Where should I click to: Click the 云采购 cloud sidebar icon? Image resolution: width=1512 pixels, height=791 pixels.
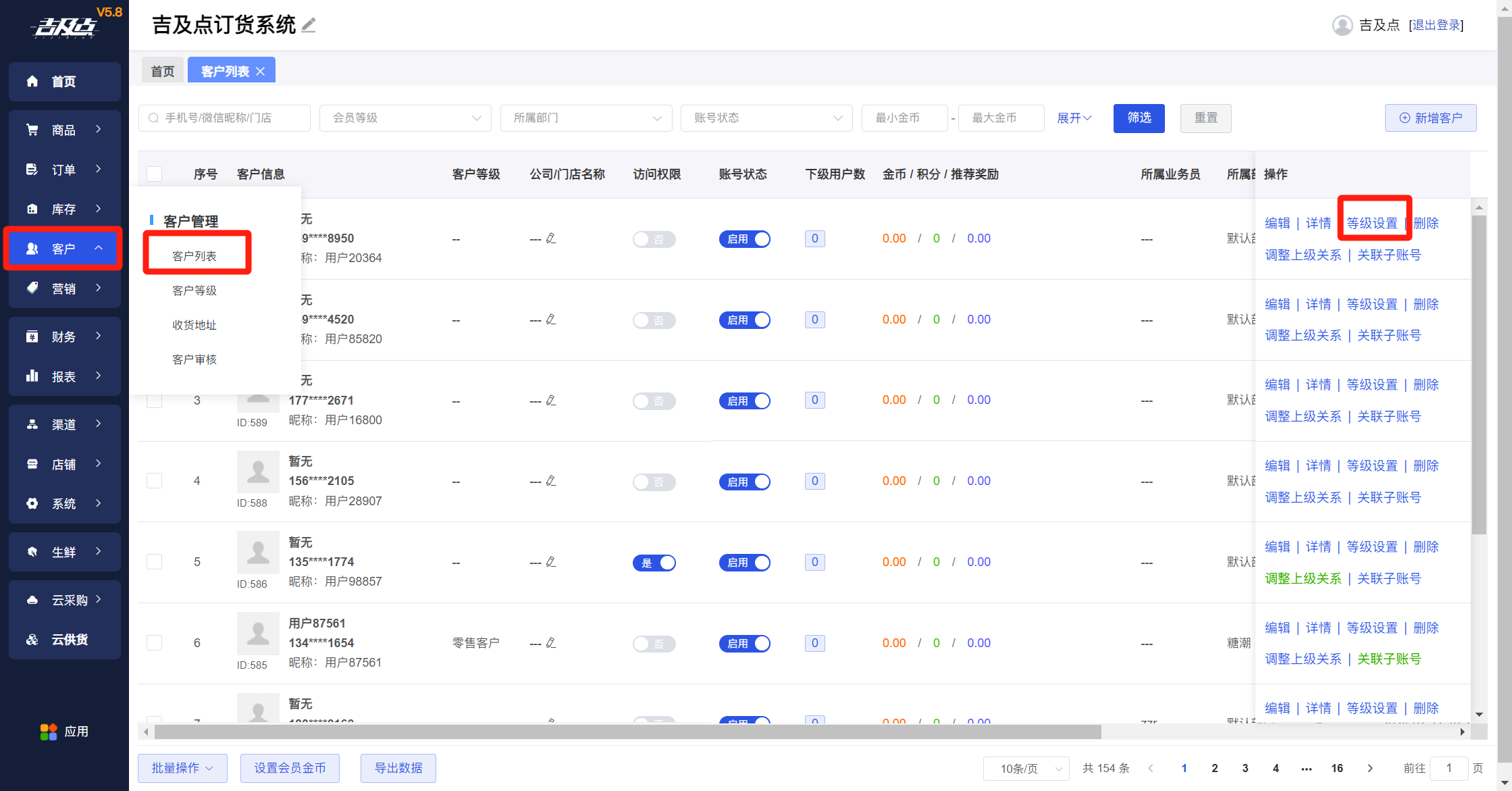(32, 600)
